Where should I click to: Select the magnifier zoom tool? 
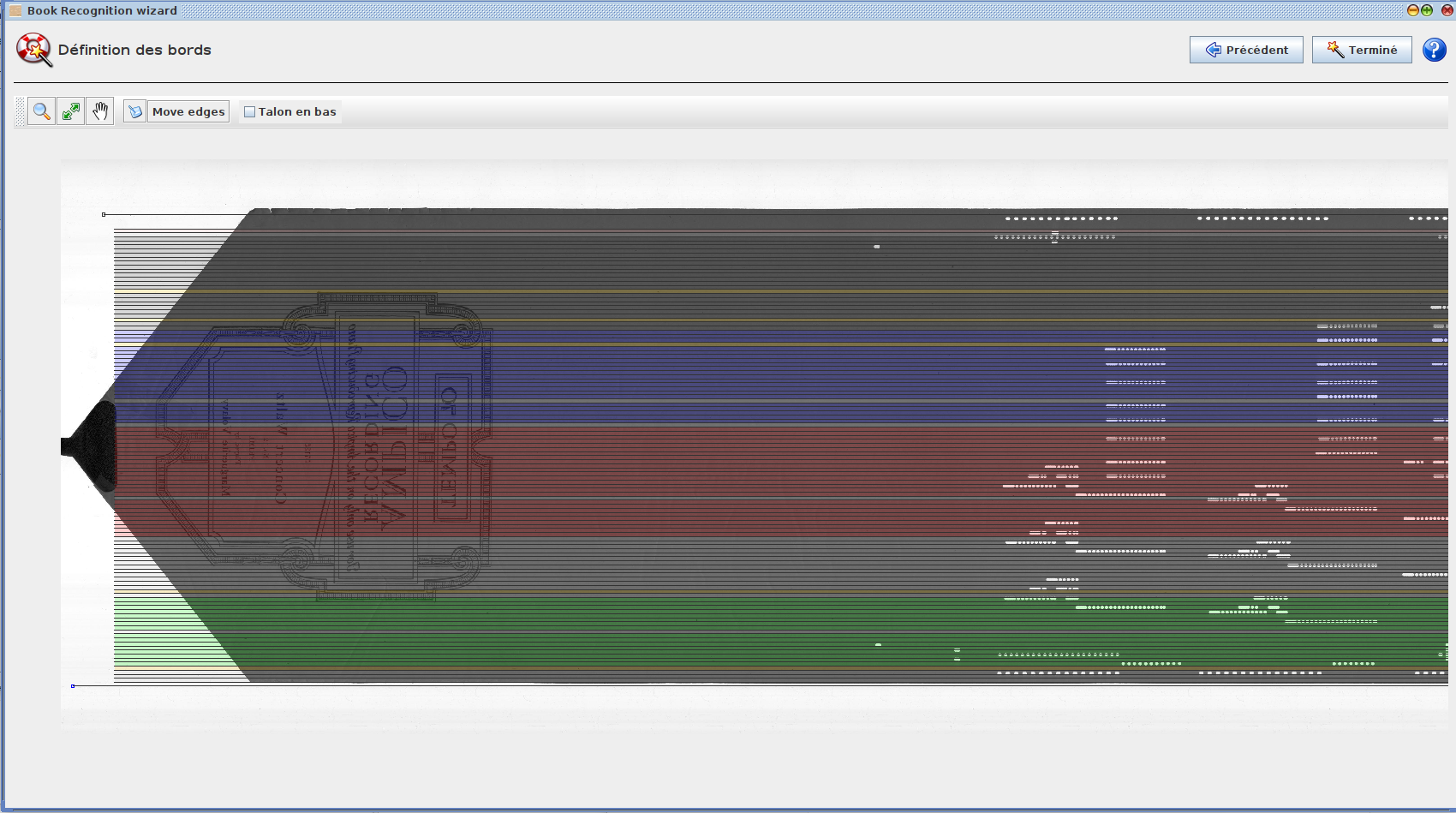[41, 111]
